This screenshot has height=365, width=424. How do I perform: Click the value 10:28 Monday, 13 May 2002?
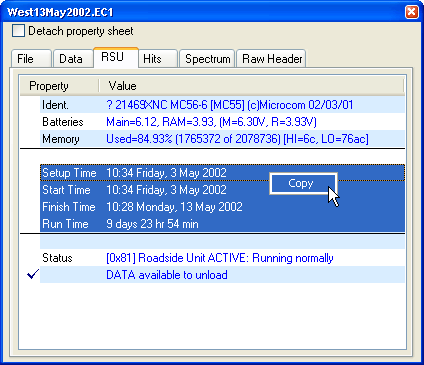click(174, 207)
